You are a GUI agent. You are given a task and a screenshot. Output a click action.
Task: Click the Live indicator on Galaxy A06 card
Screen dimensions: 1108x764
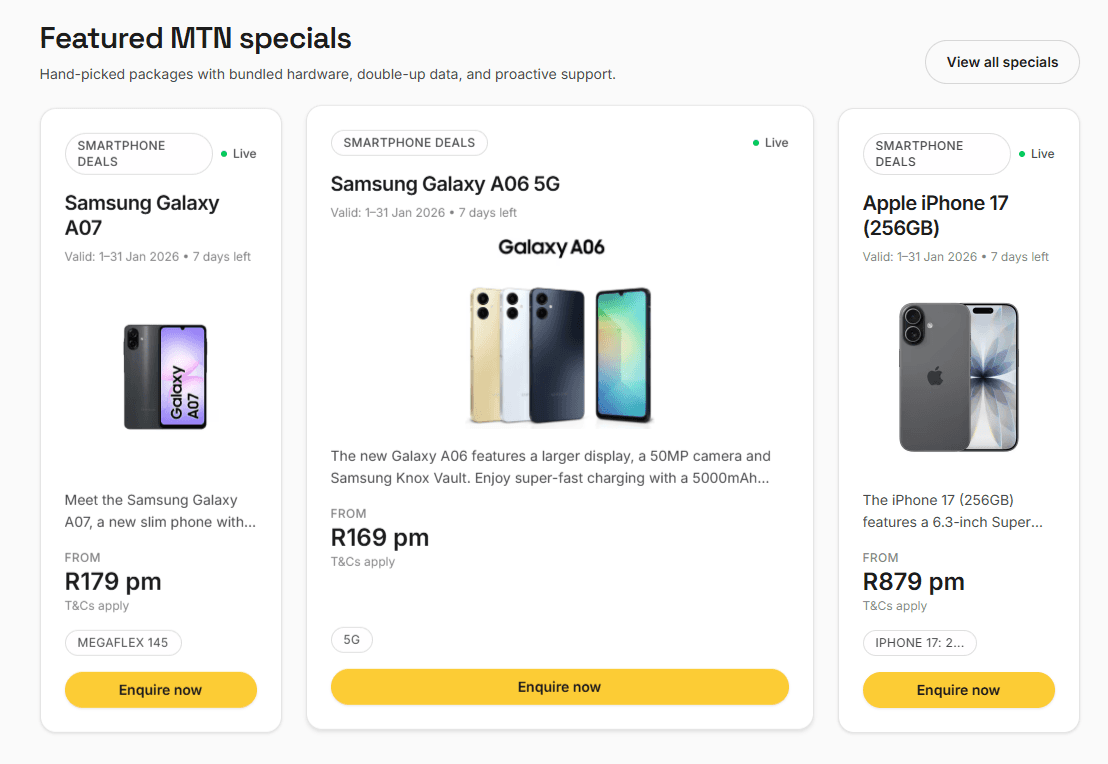tap(771, 143)
